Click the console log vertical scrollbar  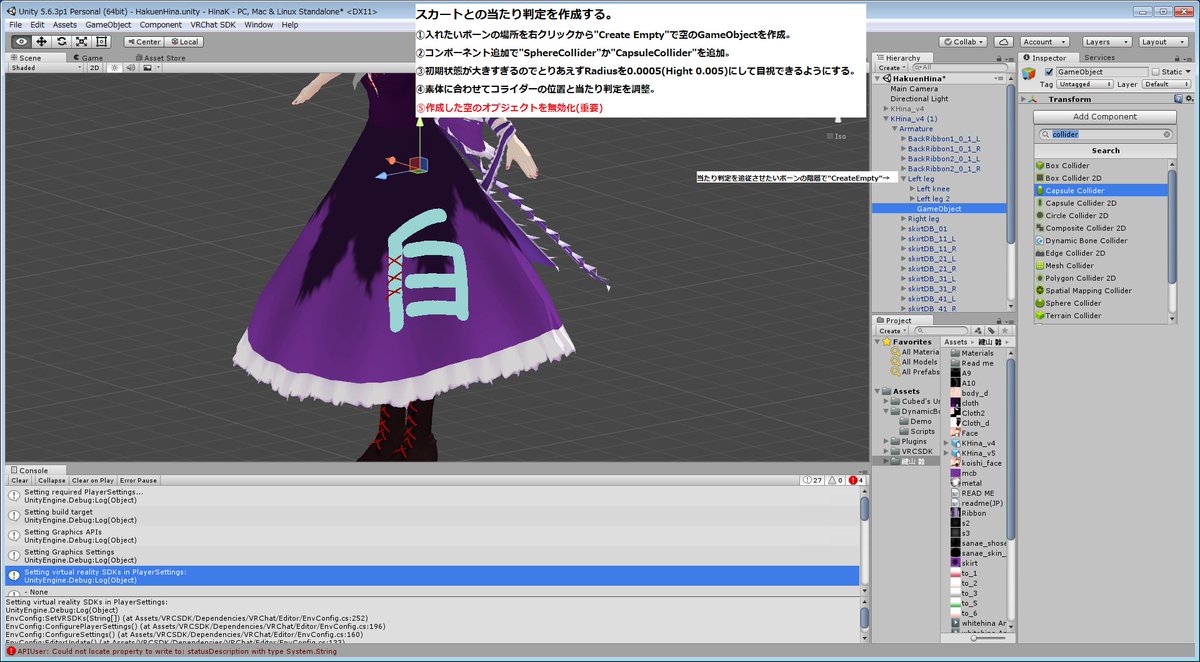(864, 509)
